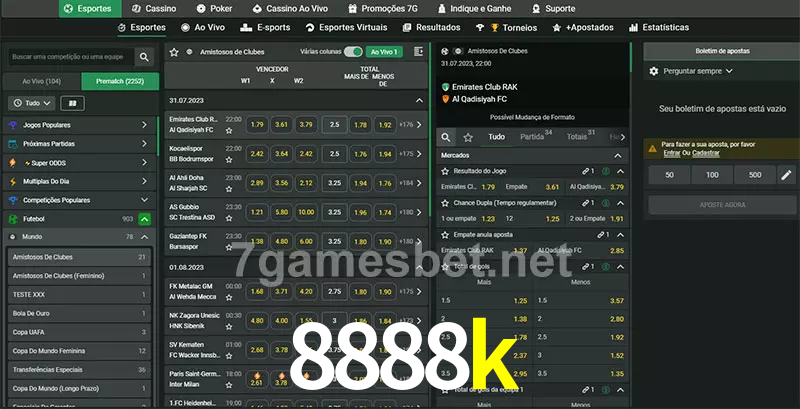This screenshot has height=409, width=800.
Task: Search markets using the match panel magnifier
Action: (447, 136)
